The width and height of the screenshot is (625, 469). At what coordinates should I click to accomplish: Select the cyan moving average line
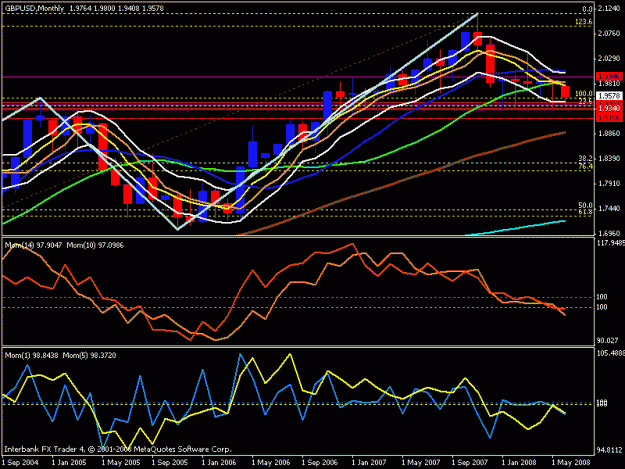click(516, 228)
